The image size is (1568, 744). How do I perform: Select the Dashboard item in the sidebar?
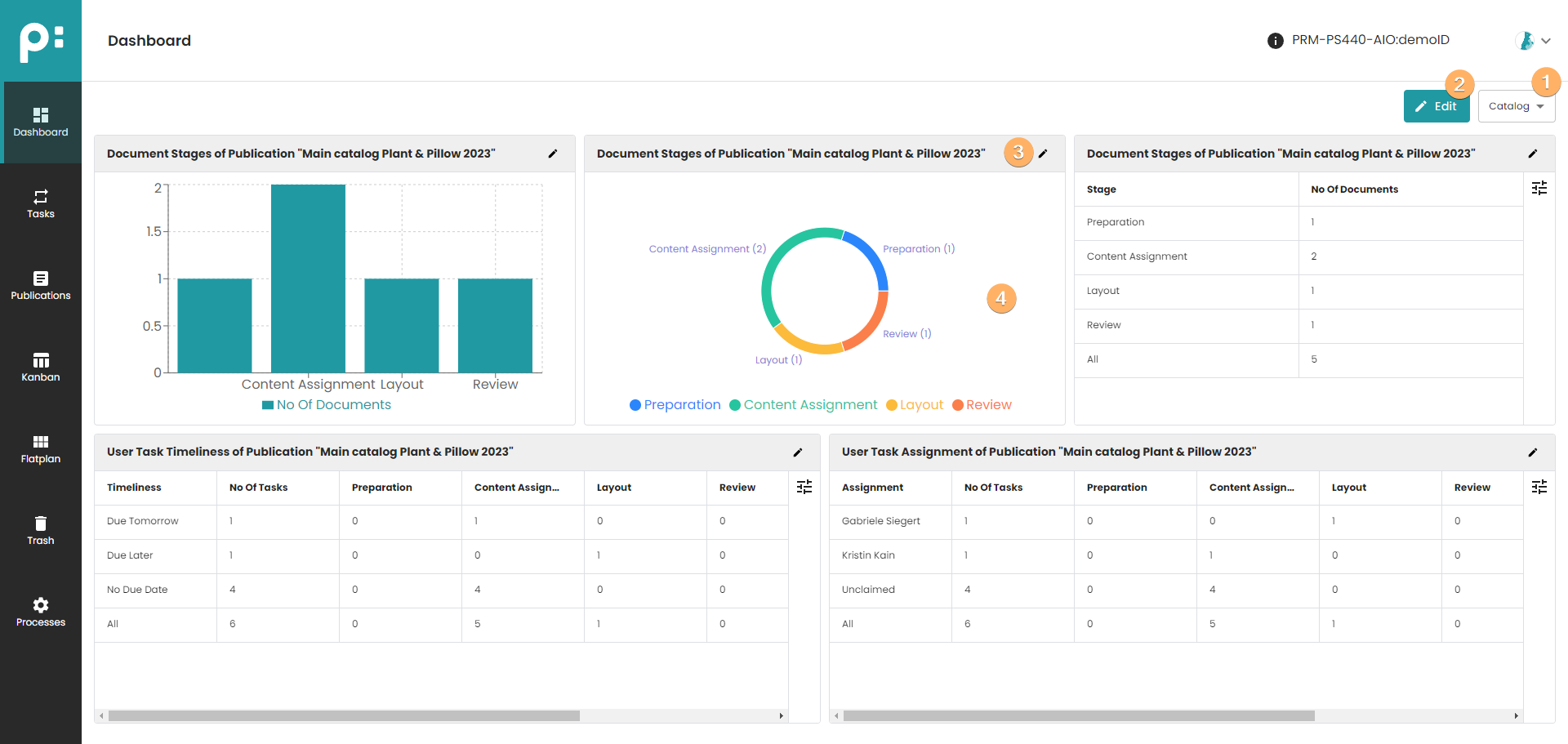pyautogui.click(x=41, y=122)
